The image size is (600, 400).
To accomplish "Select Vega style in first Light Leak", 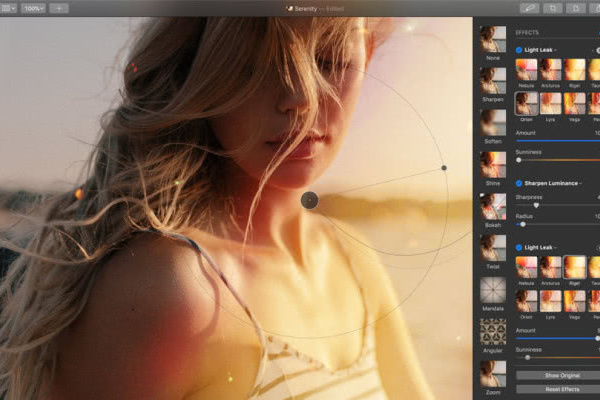I will pyautogui.click(x=574, y=103).
